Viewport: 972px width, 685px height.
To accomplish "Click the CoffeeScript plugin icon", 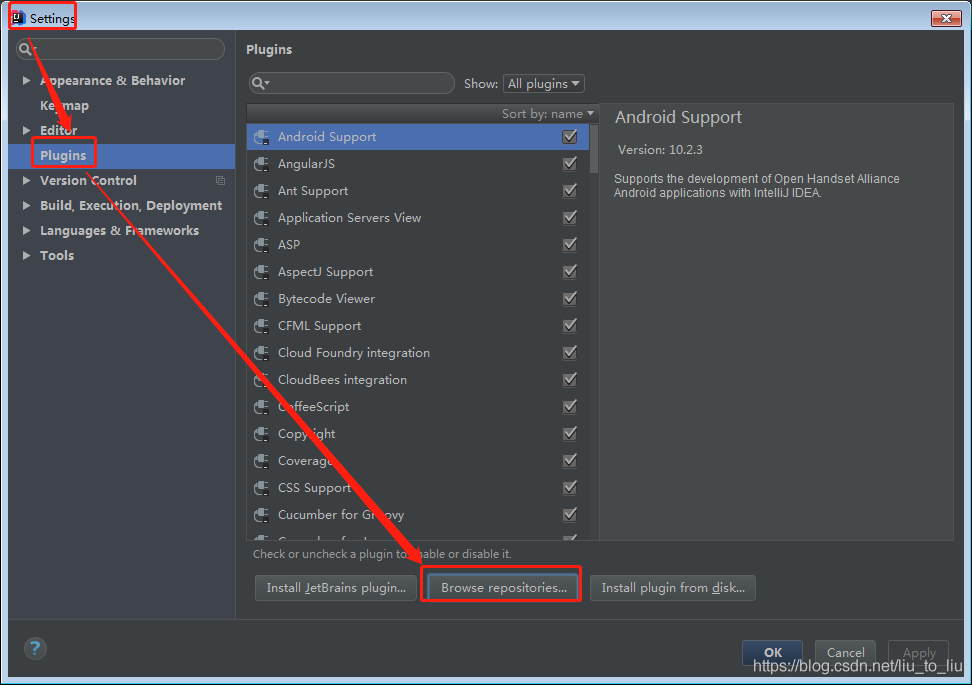I will [x=262, y=407].
